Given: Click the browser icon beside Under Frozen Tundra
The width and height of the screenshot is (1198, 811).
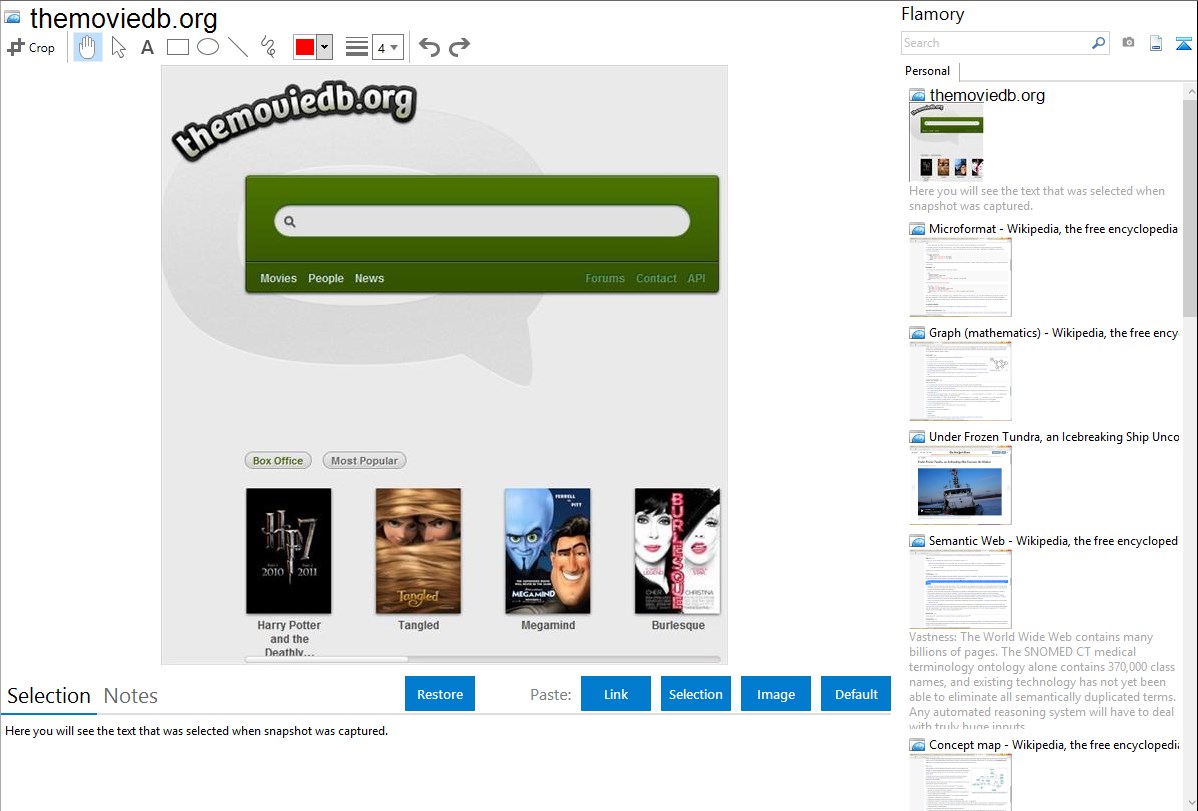Looking at the screenshot, I should [918, 436].
